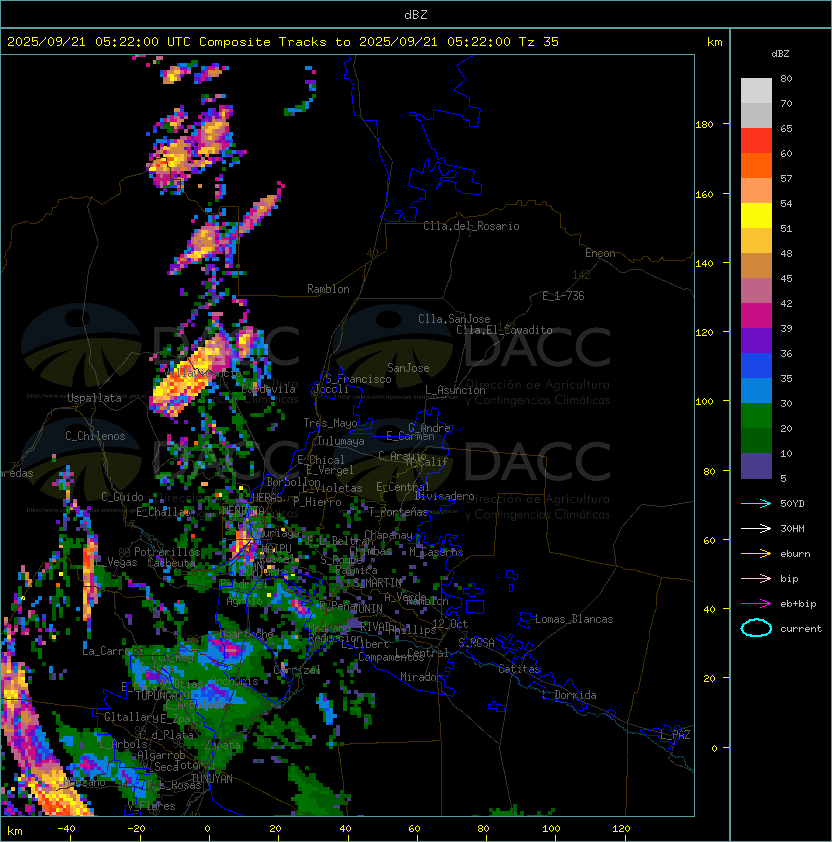Click the 'E_1-736' map label
The image size is (832, 842).
[563, 296]
